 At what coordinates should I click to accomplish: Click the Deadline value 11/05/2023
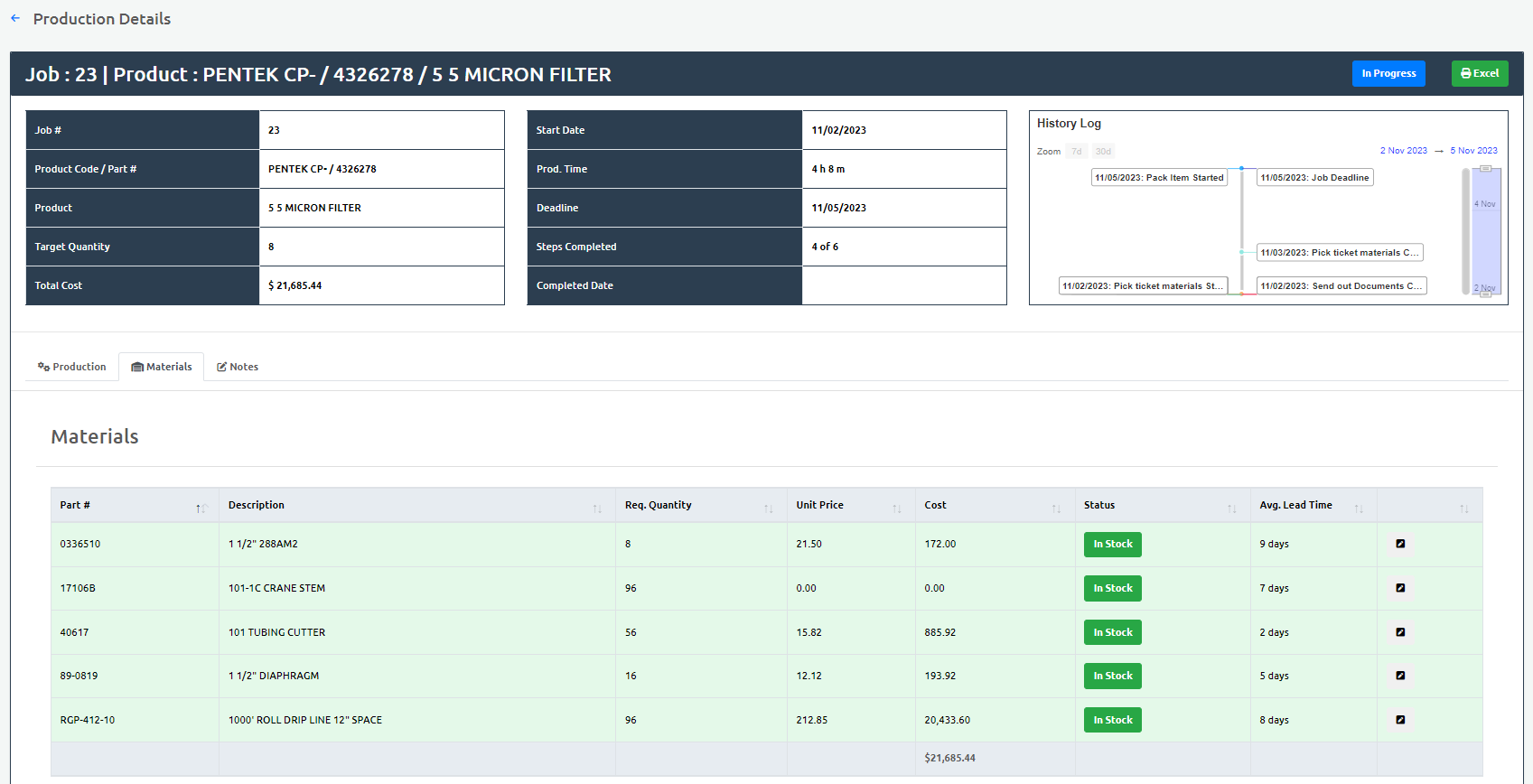tap(838, 208)
